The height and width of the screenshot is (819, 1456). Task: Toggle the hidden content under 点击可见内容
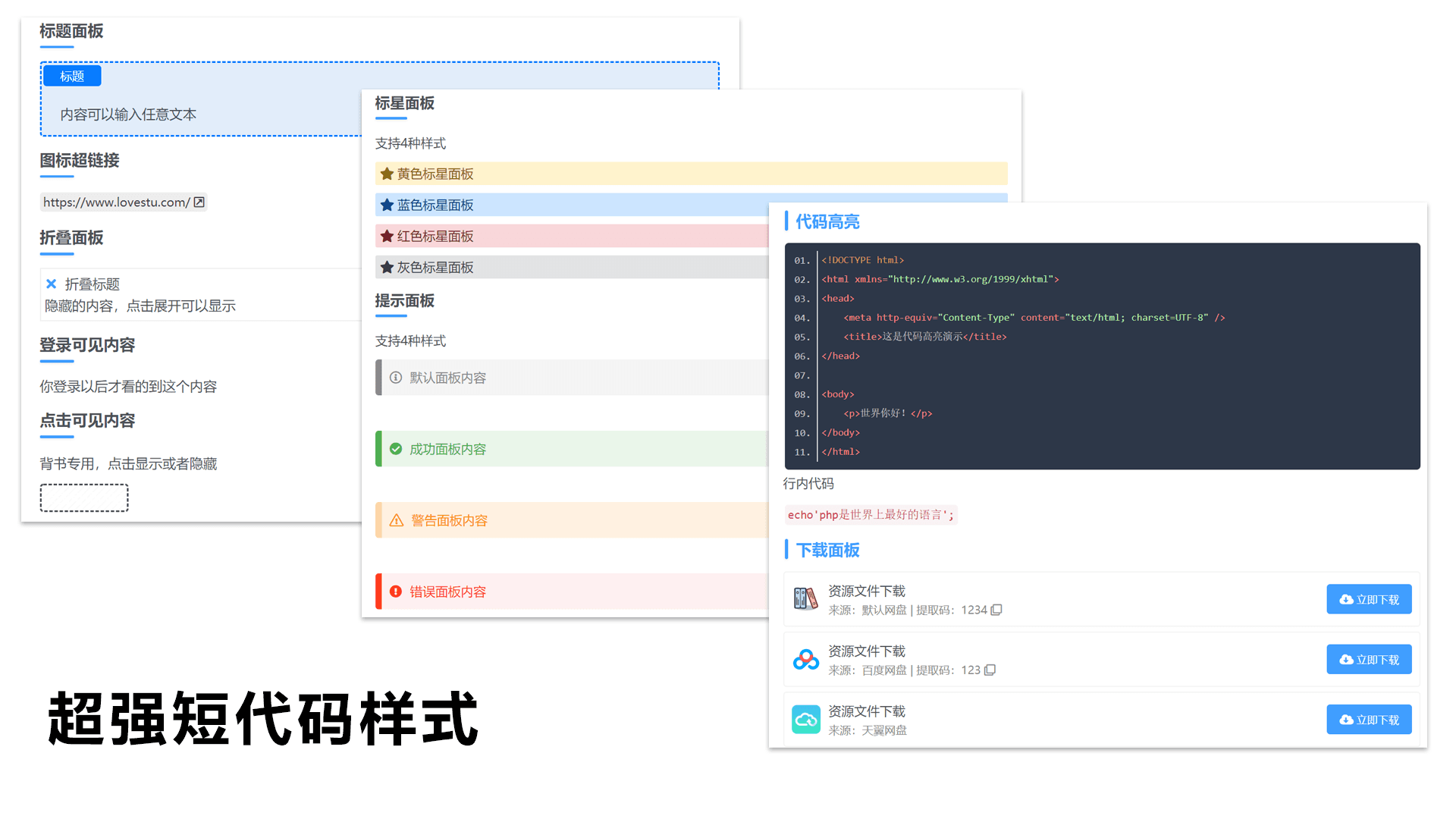tap(84, 497)
